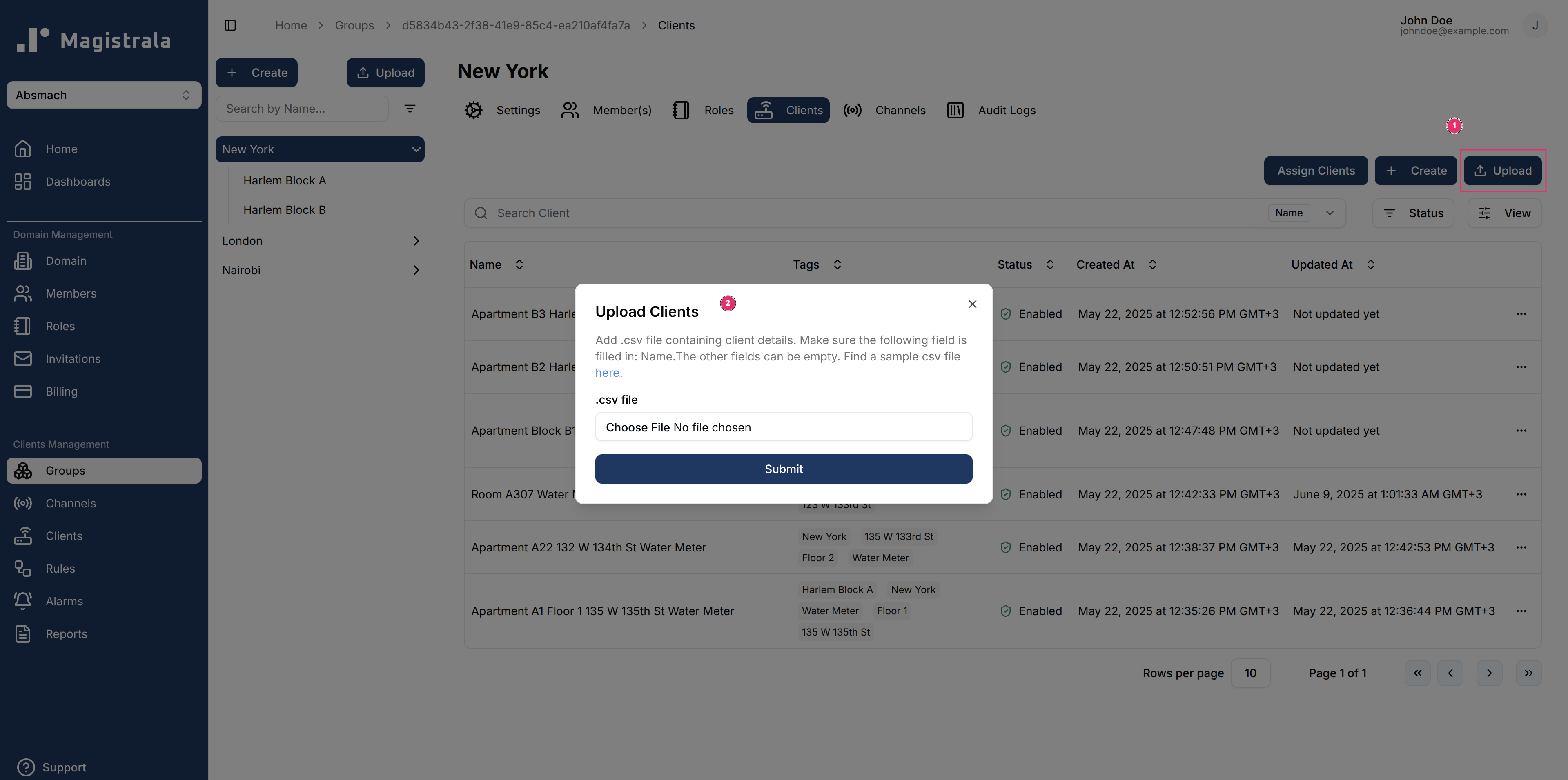Select the Invitations envelope icon
Image resolution: width=1568 pixels, height=780 pixels.
tap(22, 358)
